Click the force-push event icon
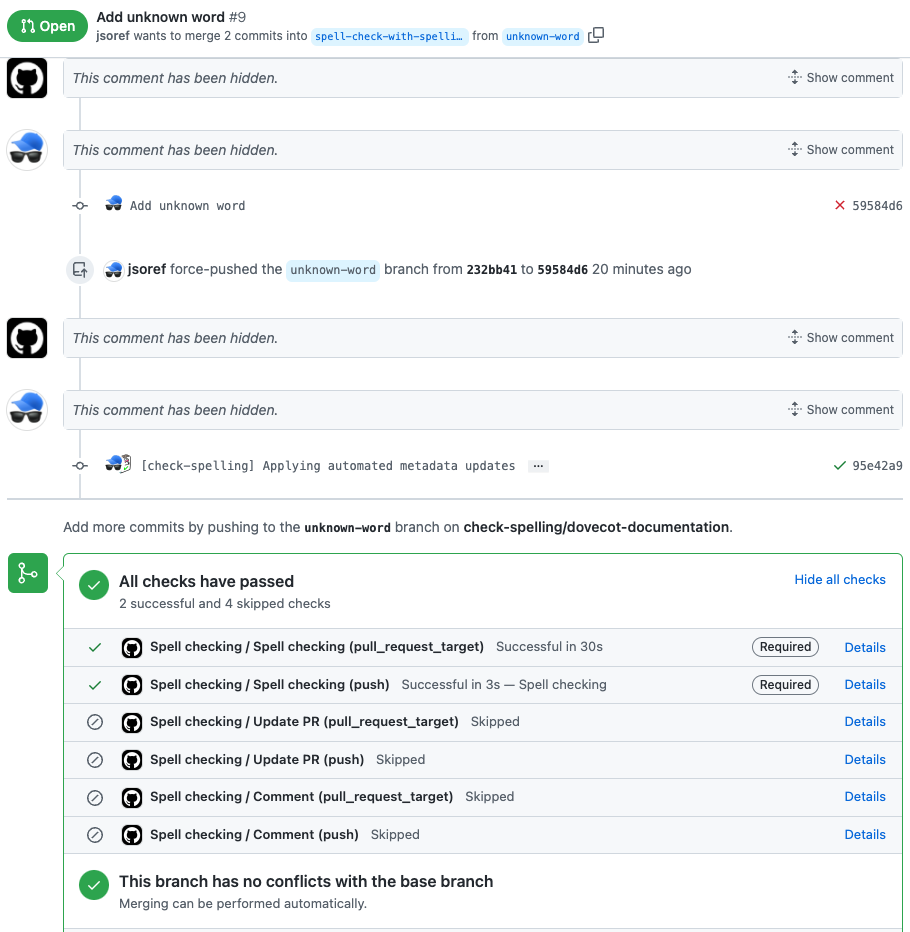The width and height of the screenshot is (910, 932). [80, 270]
